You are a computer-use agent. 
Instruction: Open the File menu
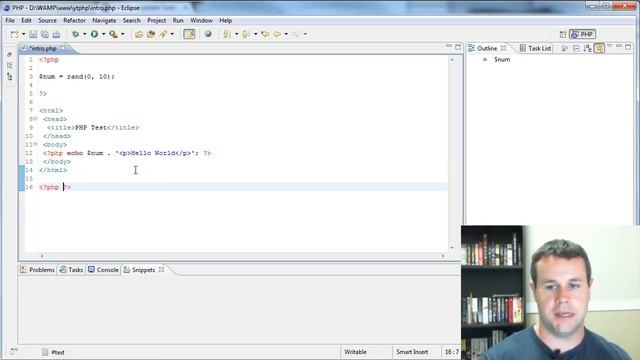click(10, 20)
